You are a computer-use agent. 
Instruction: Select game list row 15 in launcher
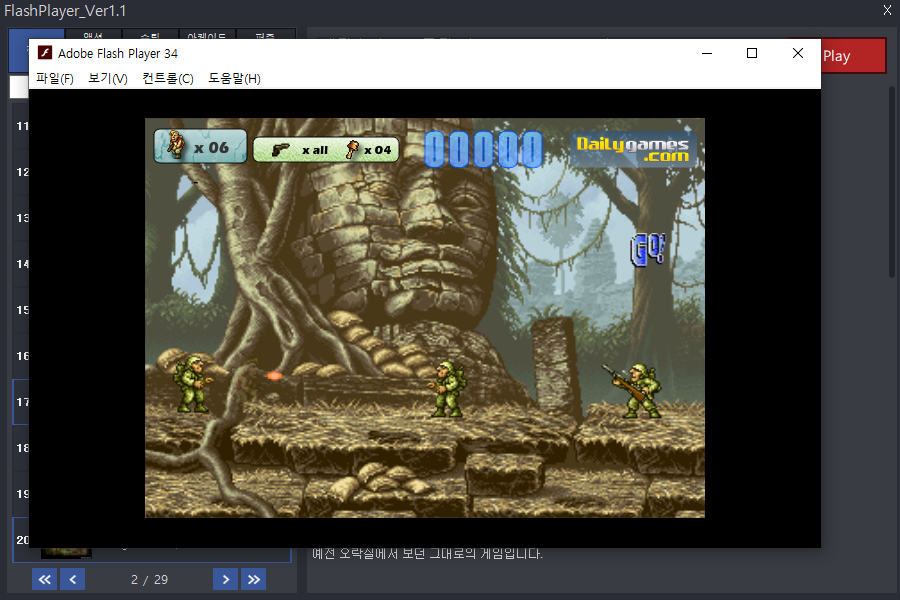[21, 309]
